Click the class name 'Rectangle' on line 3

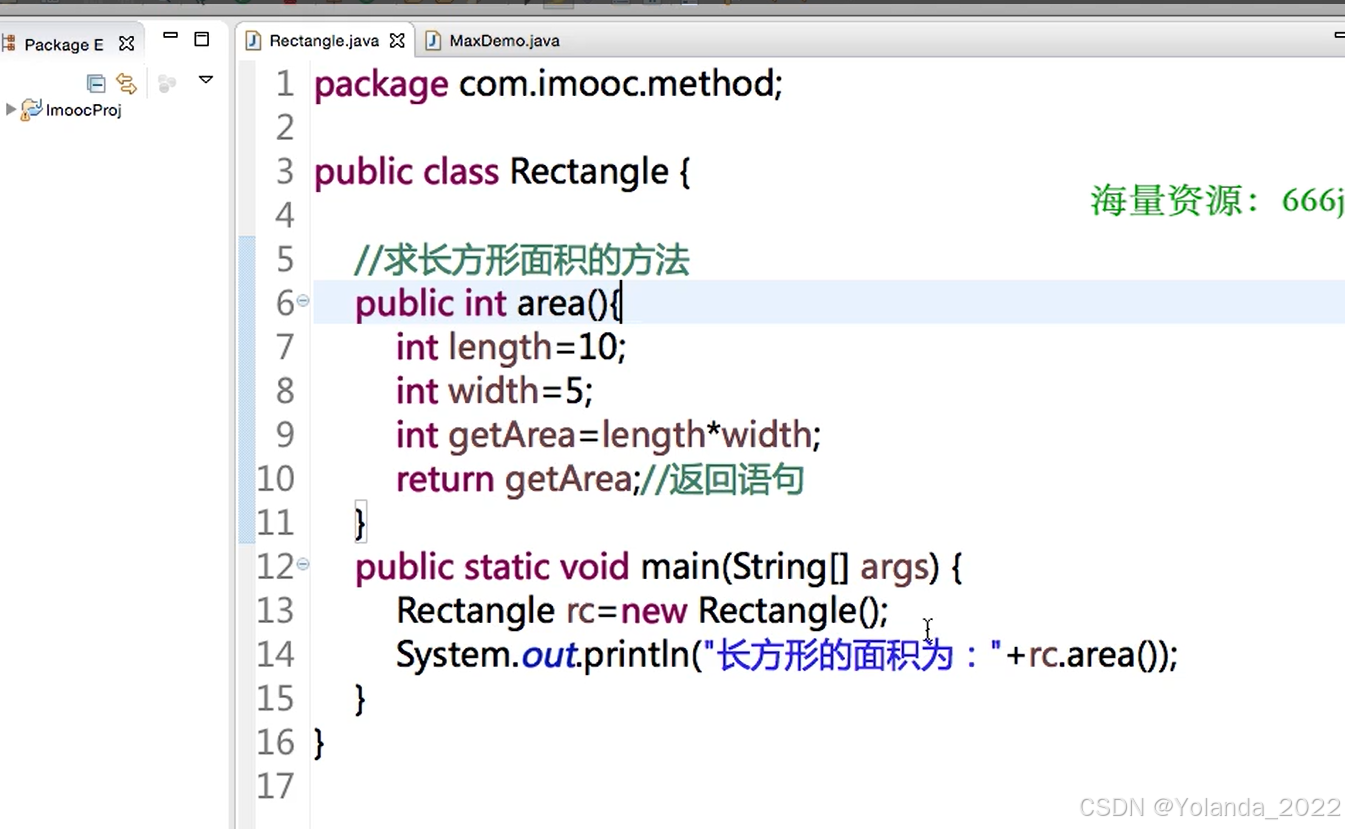click(x=589, y=172)
